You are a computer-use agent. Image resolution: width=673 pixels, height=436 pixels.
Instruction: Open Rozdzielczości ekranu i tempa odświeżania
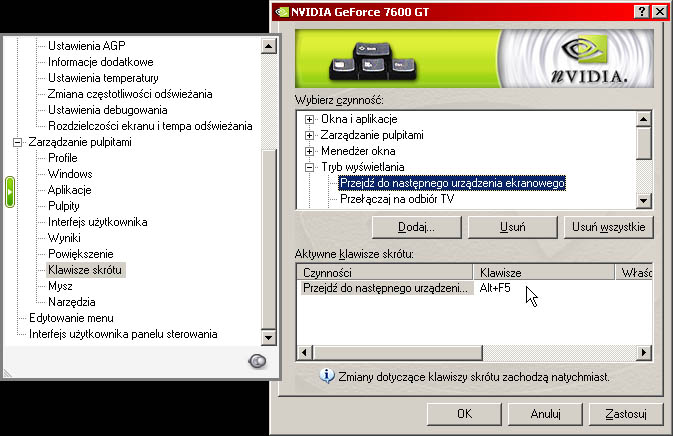[150, 126]
